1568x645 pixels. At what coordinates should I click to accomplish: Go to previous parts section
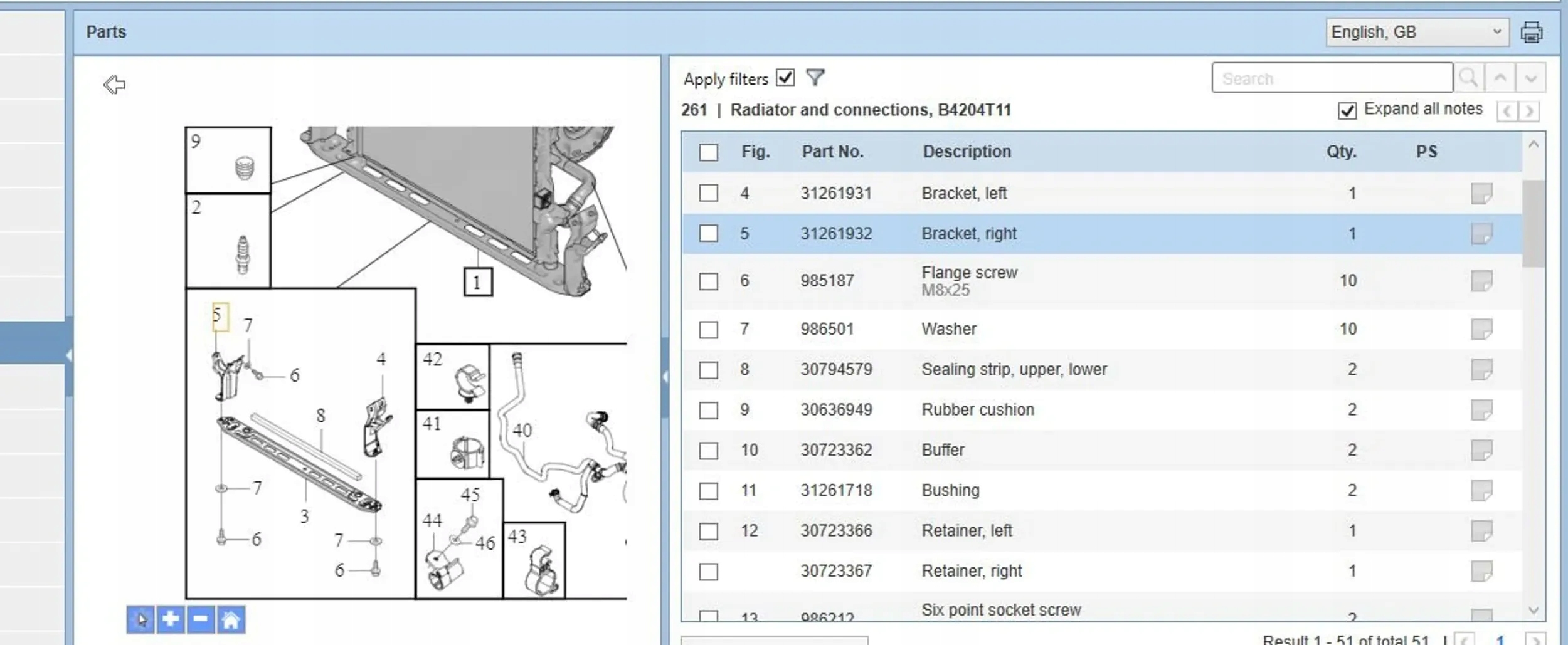pos(1507,112)
